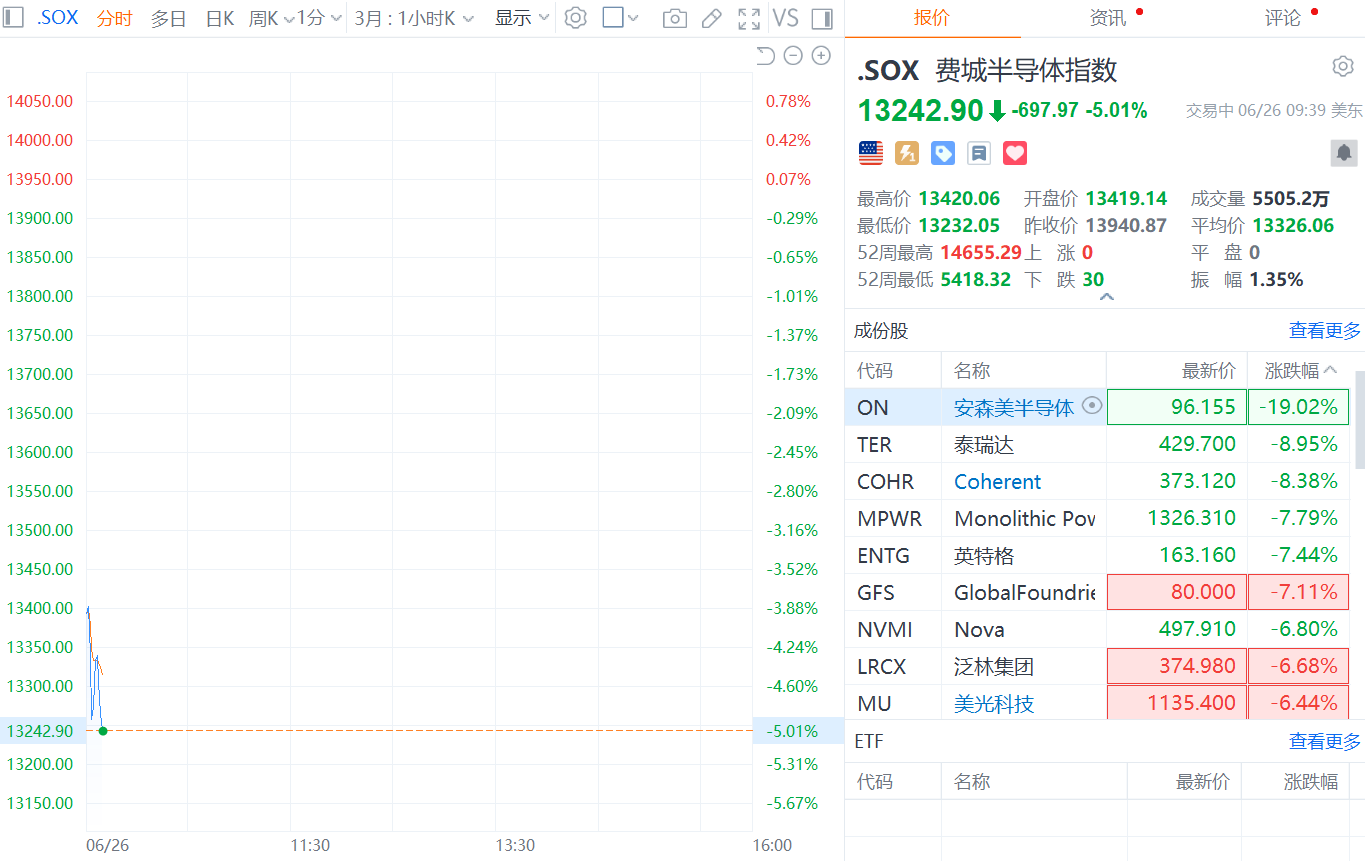The height and width of the screenshot is (861, 1365).
Task: Switch chart to fullscreen mode
Action: pyautogui.click(x=749, y=18)
